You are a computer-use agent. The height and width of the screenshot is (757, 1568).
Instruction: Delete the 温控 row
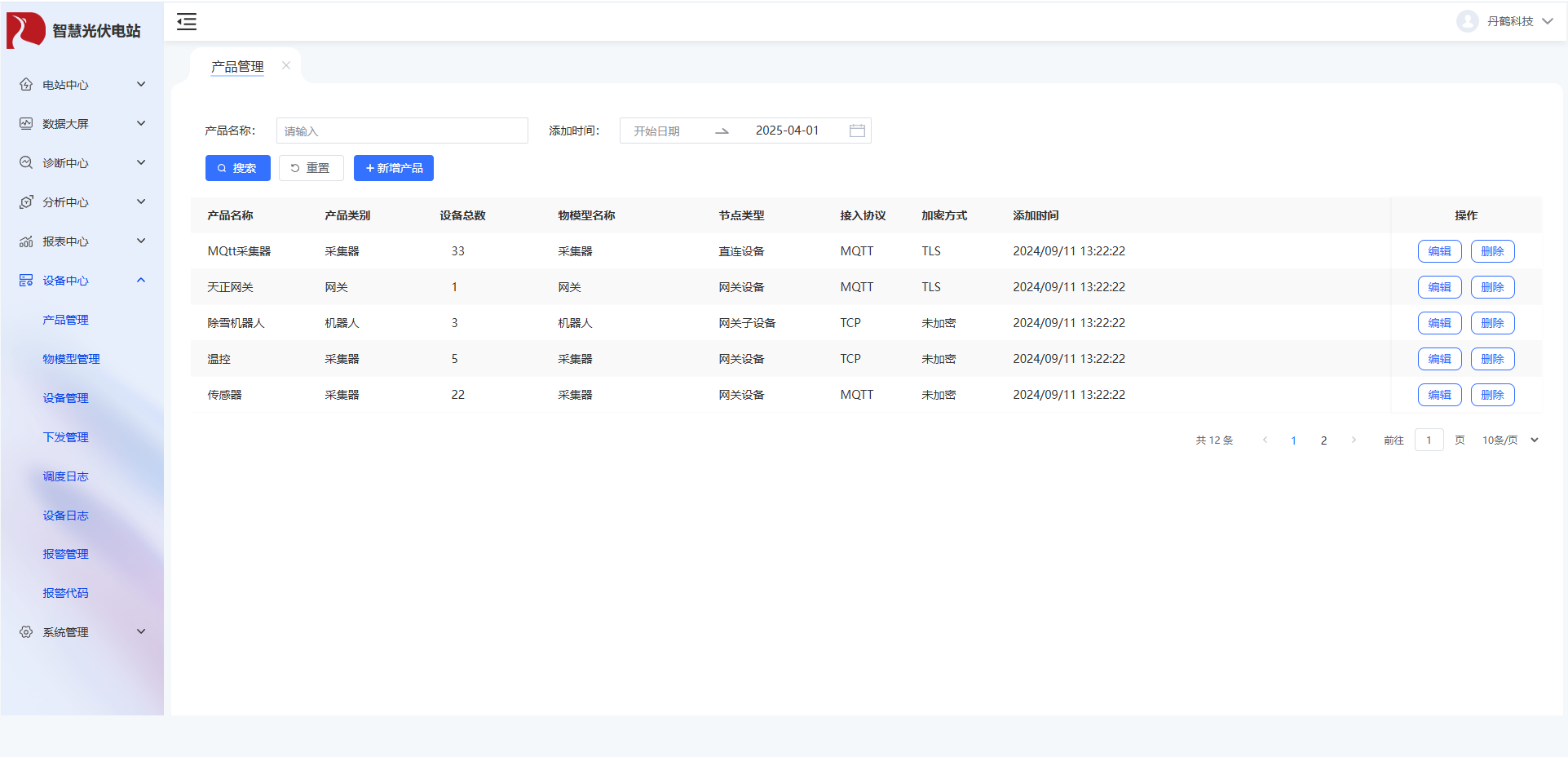click(x=1493, y=359)
